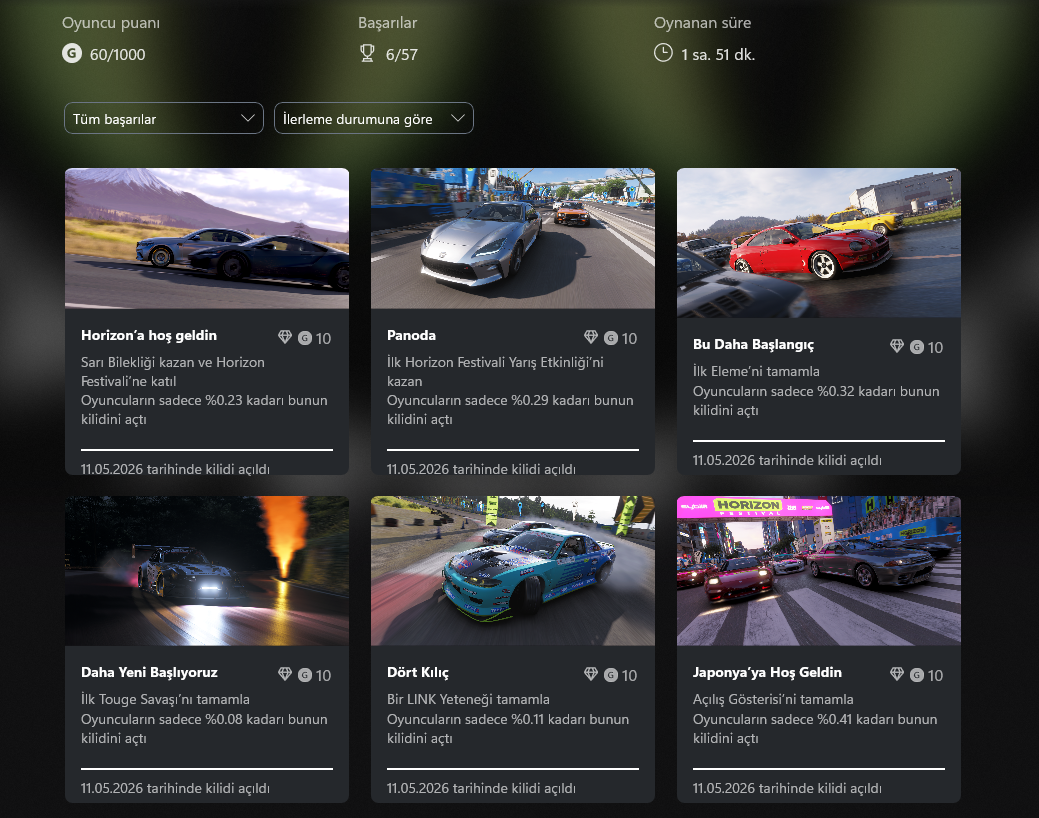Click the G score icon on Japonya'ya Hoş Geldin

[x=917, y=675]
